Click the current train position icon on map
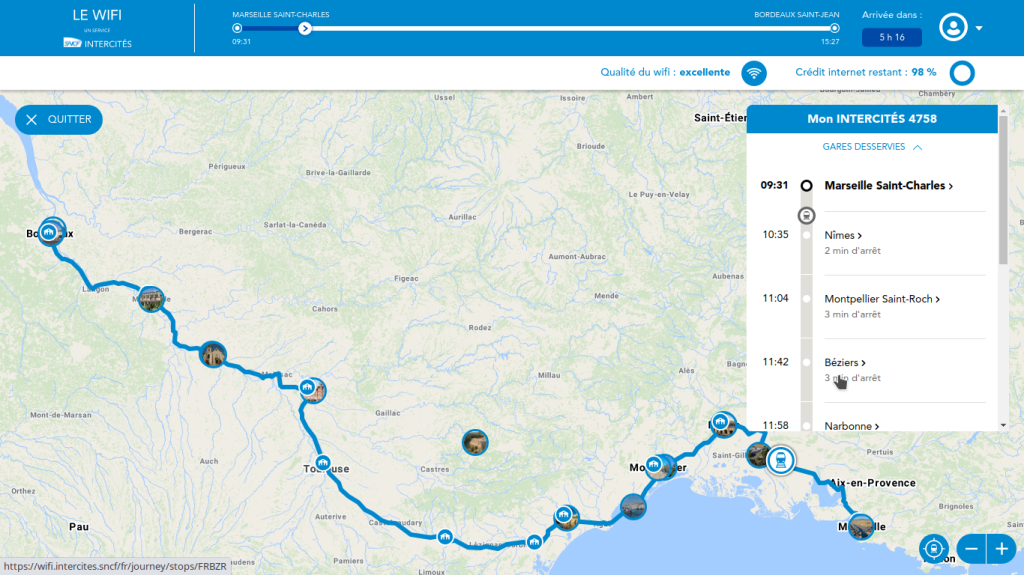1024x575 pixels. click(780, 461)
